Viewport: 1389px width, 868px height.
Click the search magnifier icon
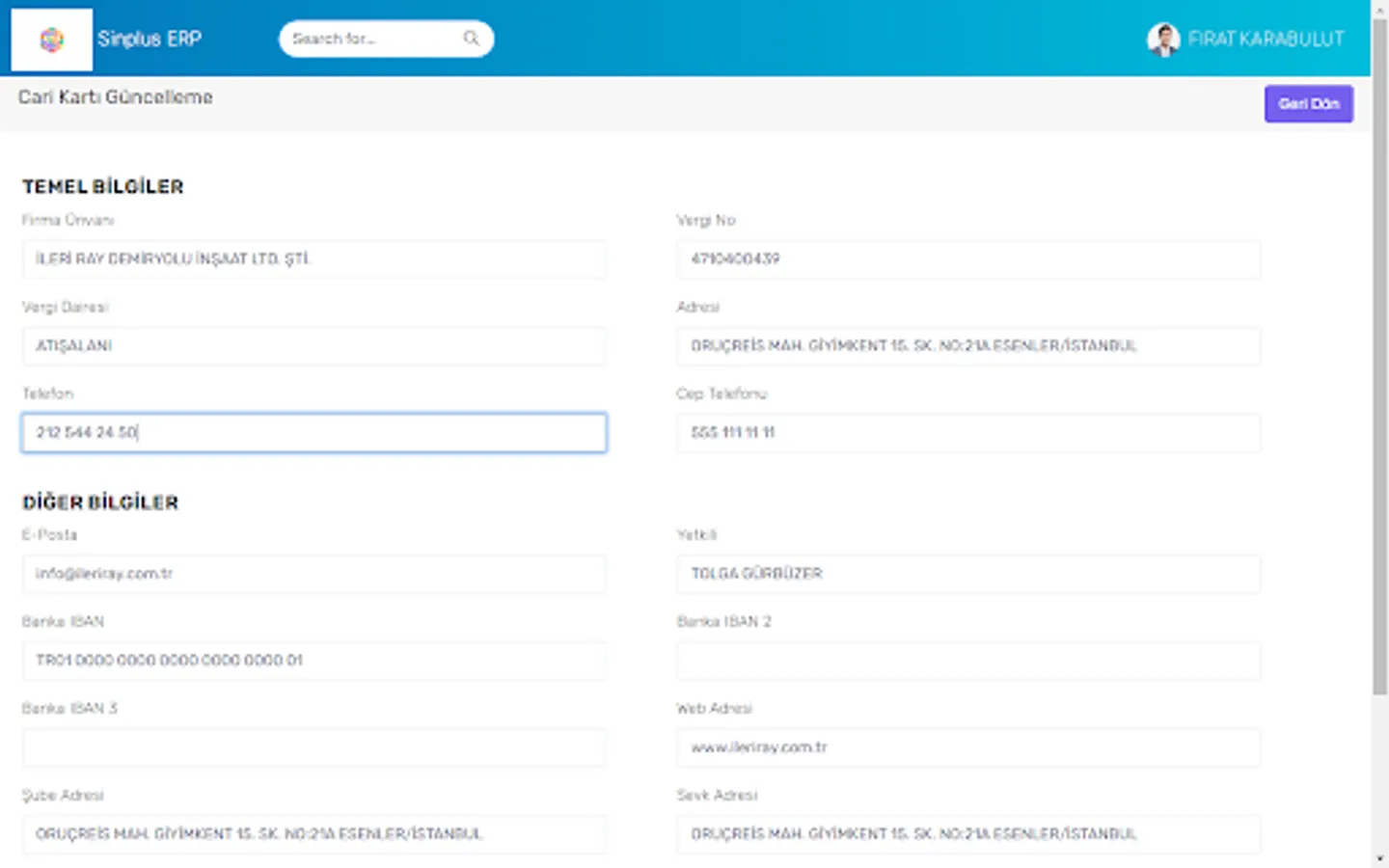point(471,39)
